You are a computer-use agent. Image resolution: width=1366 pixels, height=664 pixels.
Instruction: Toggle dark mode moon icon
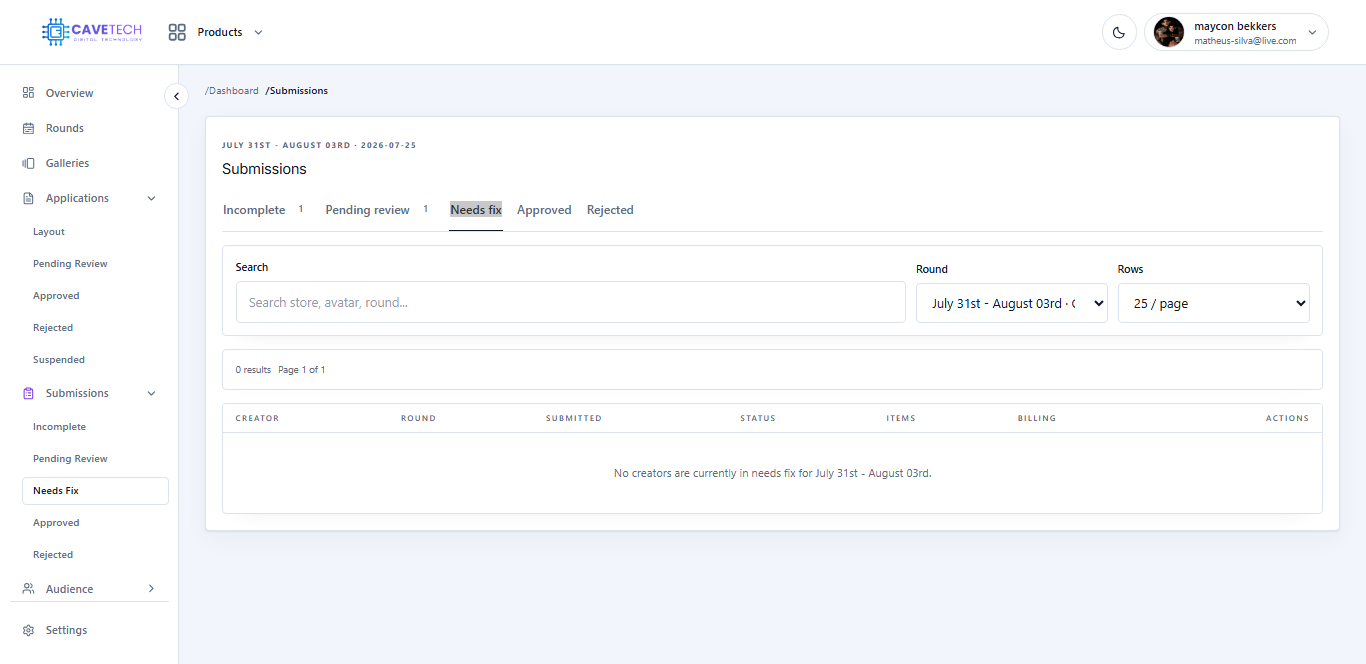1119,32
